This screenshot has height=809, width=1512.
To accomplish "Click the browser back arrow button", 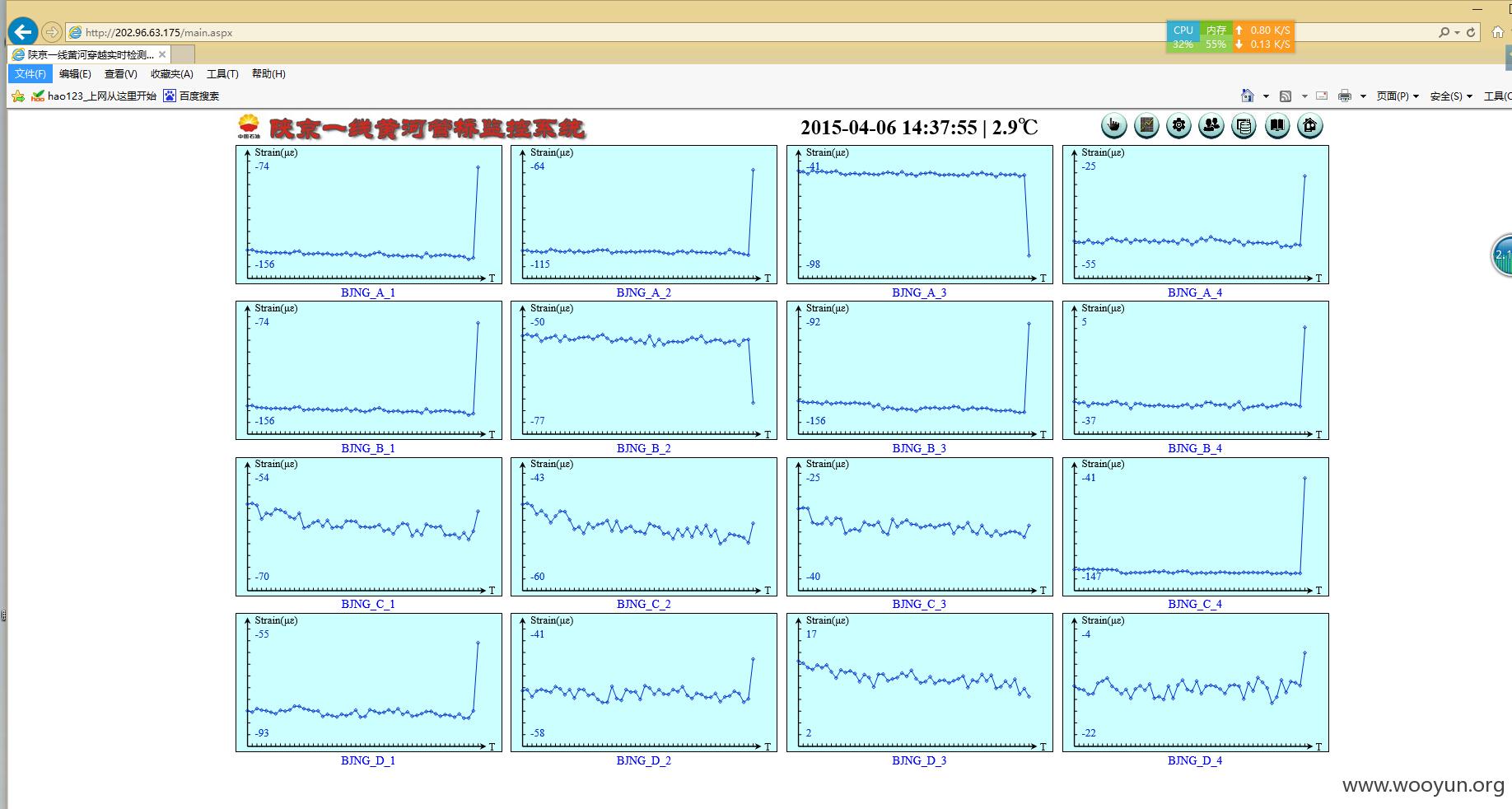I will pos(23,32).
